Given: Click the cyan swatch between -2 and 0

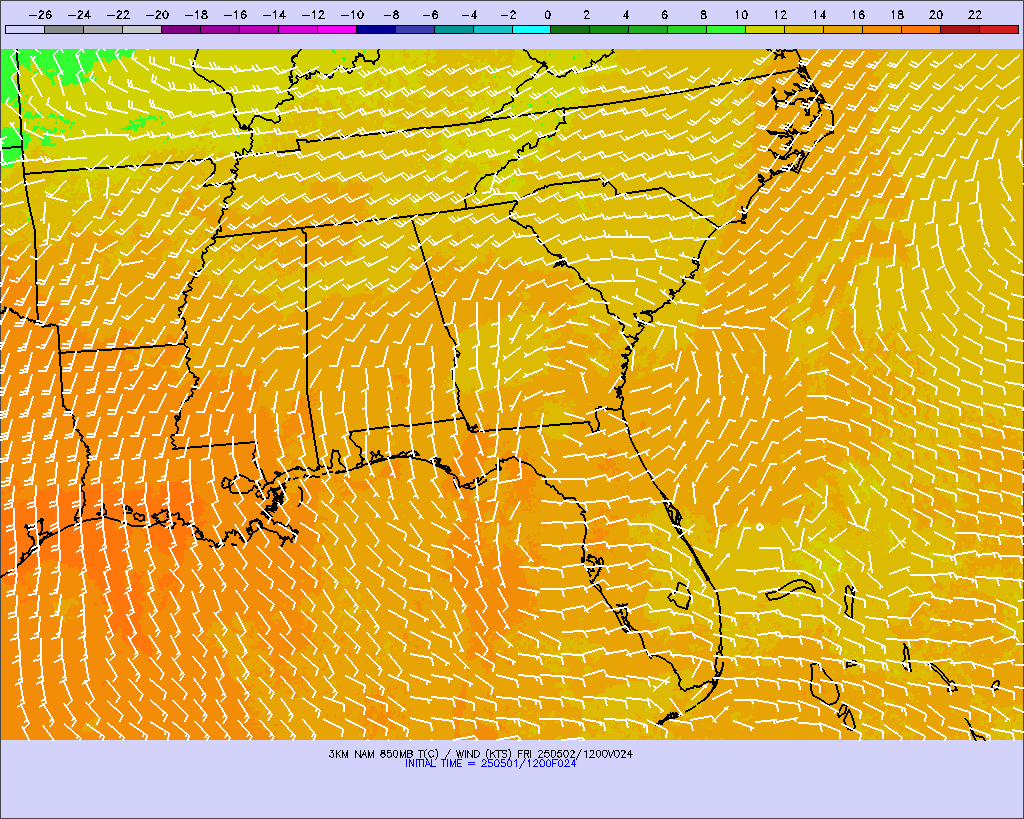Looking at the screenshot, I should (x=532, y=29).
